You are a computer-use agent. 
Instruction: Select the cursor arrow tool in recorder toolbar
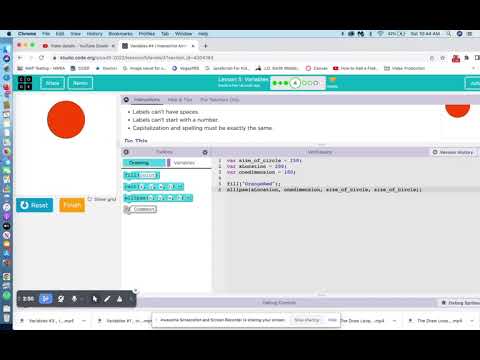[95, 299]
